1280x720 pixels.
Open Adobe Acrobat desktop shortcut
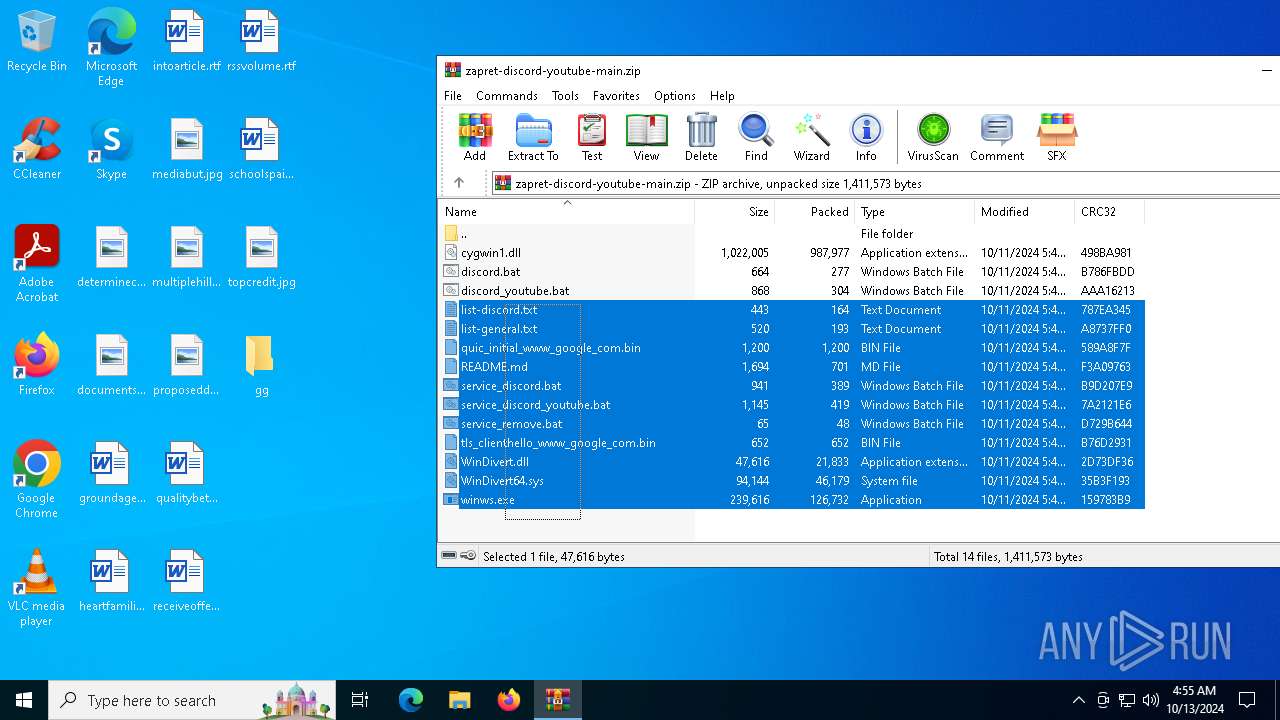pos(37,264)
